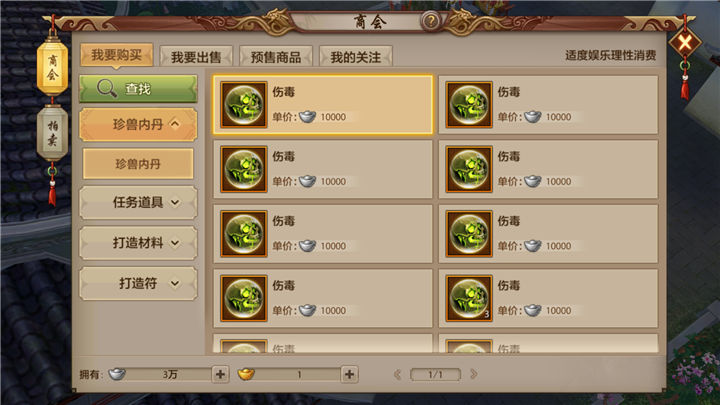Switch to the 我要出售 tab
The image size is (720, 405).
click(x=196, y=56)
